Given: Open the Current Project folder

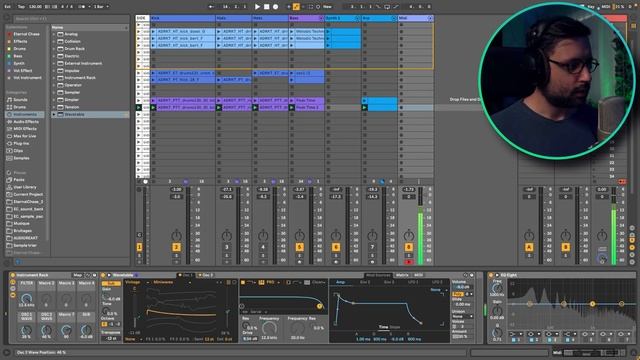Looking at the screenshot, I should (x=28, y=194).
